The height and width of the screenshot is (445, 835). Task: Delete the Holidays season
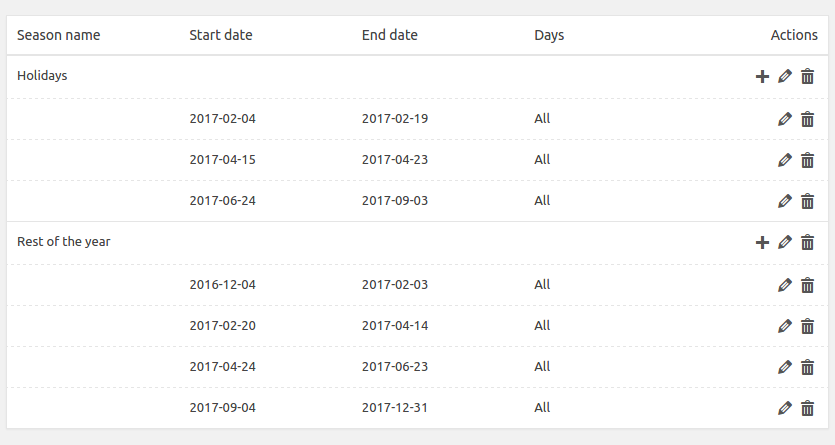(808, 76)
